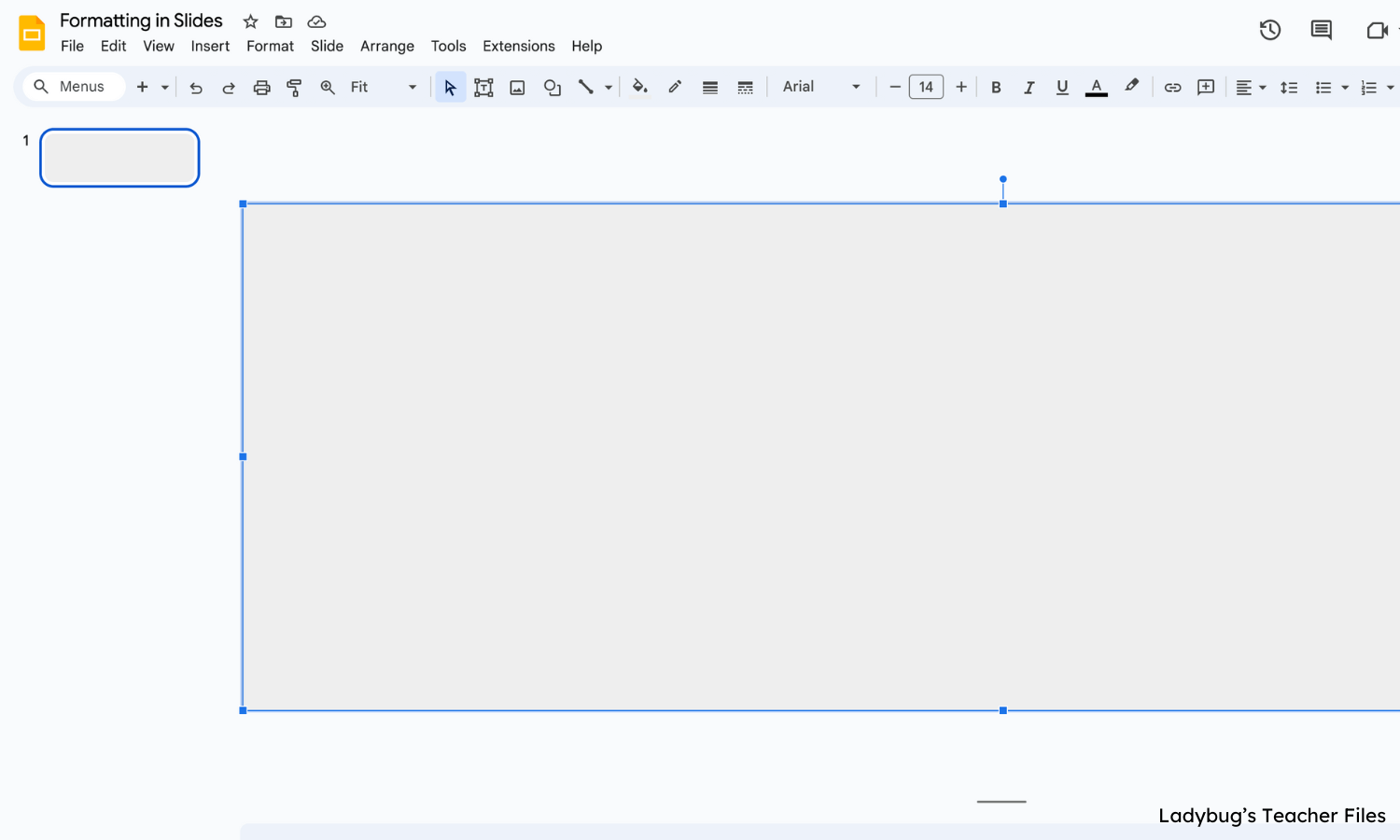Open the Zoom Fit dropdown
The image size is (1400, 840).
[412, 86]
